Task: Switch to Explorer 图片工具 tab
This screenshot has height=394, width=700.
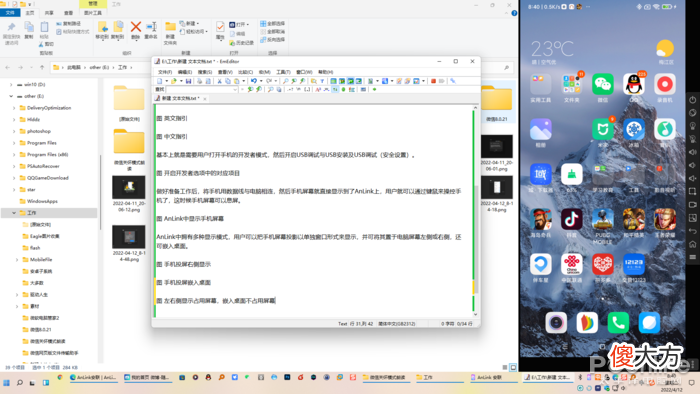Action: [x=93, y=13]
